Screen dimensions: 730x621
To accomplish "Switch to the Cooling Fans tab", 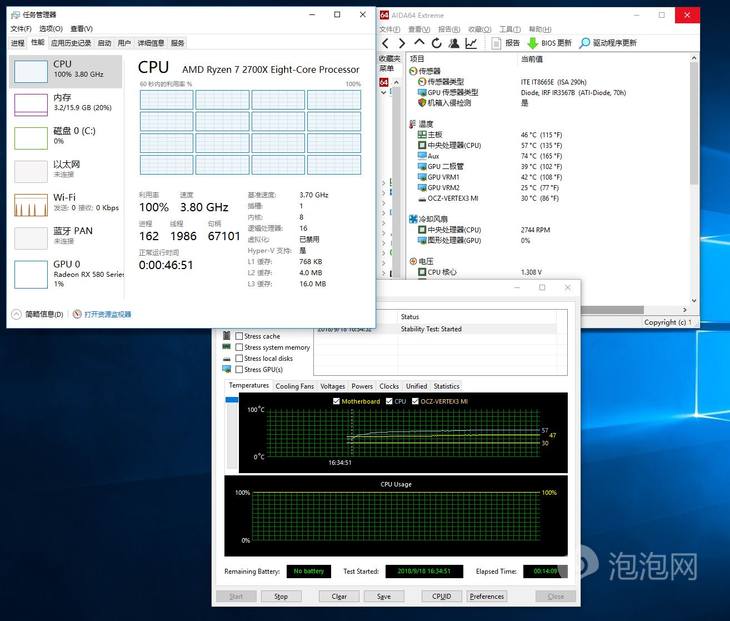I will point(295,386).
